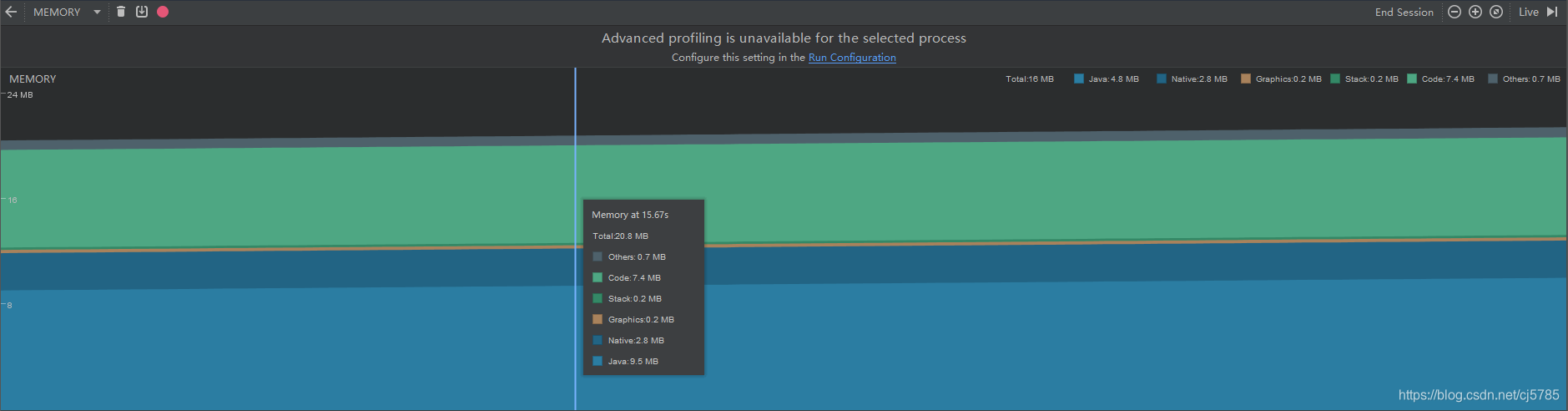
Task: Click the 'Total:16 MB' legend text
Action: point(1030,79)
